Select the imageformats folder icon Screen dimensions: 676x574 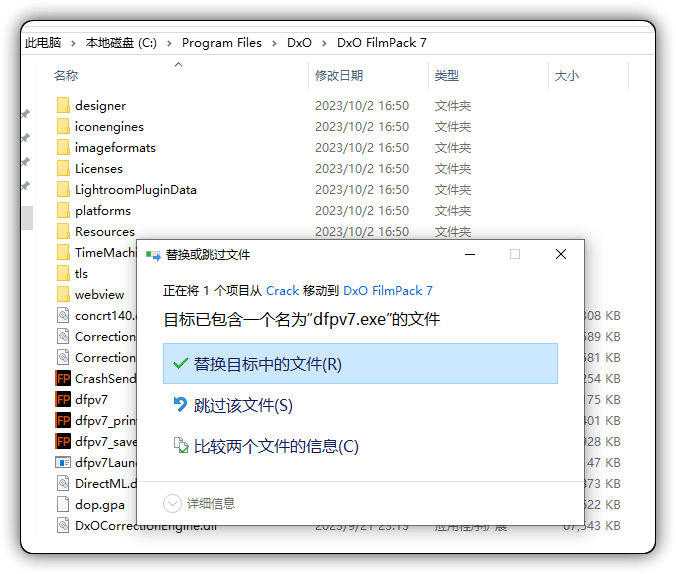tap(63, 147)
